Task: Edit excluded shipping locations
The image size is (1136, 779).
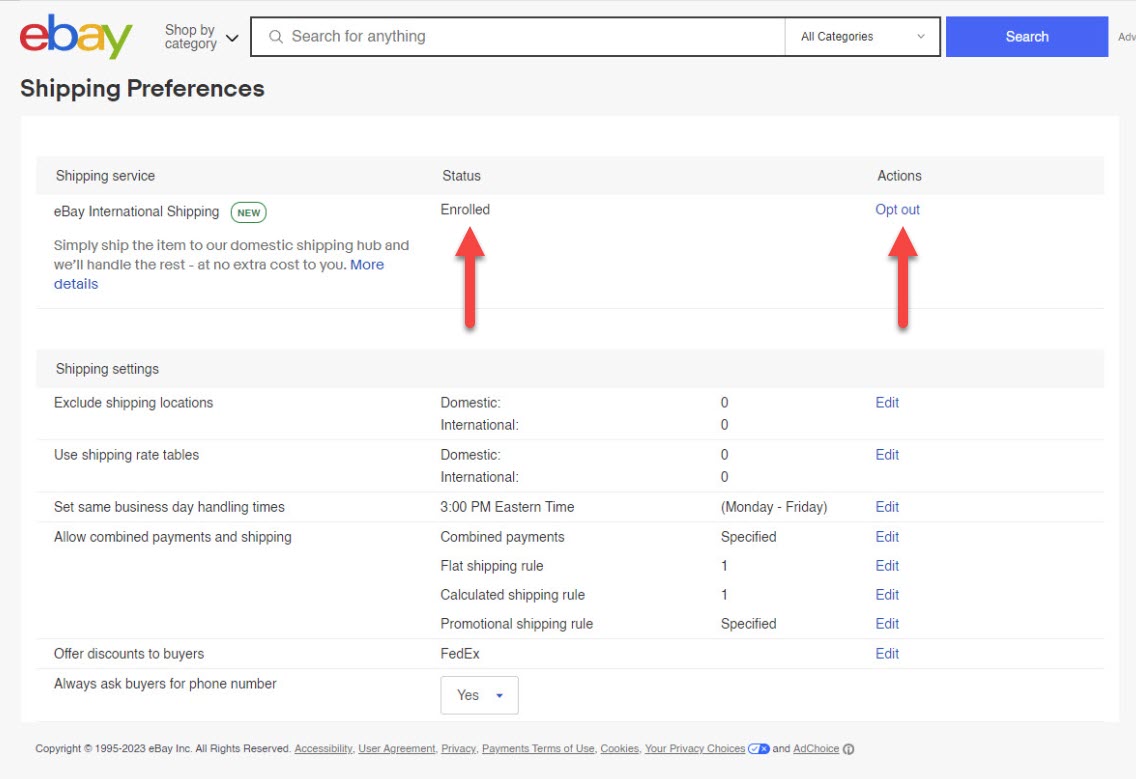Action: (886, 402)
